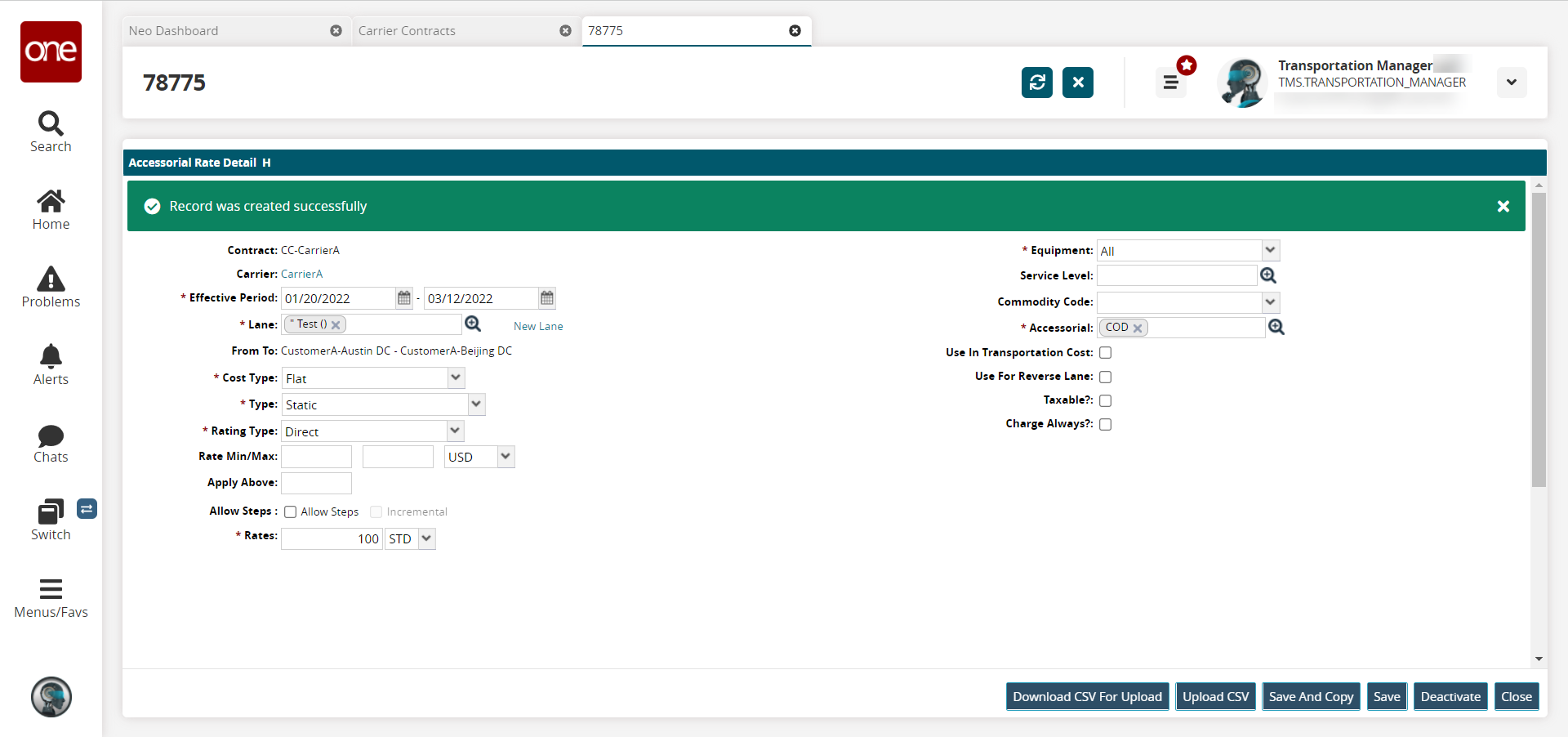The height and width of the screenshot is (737, 1568).
Task: Click the Save button
Action: (x=1387, y=697)
